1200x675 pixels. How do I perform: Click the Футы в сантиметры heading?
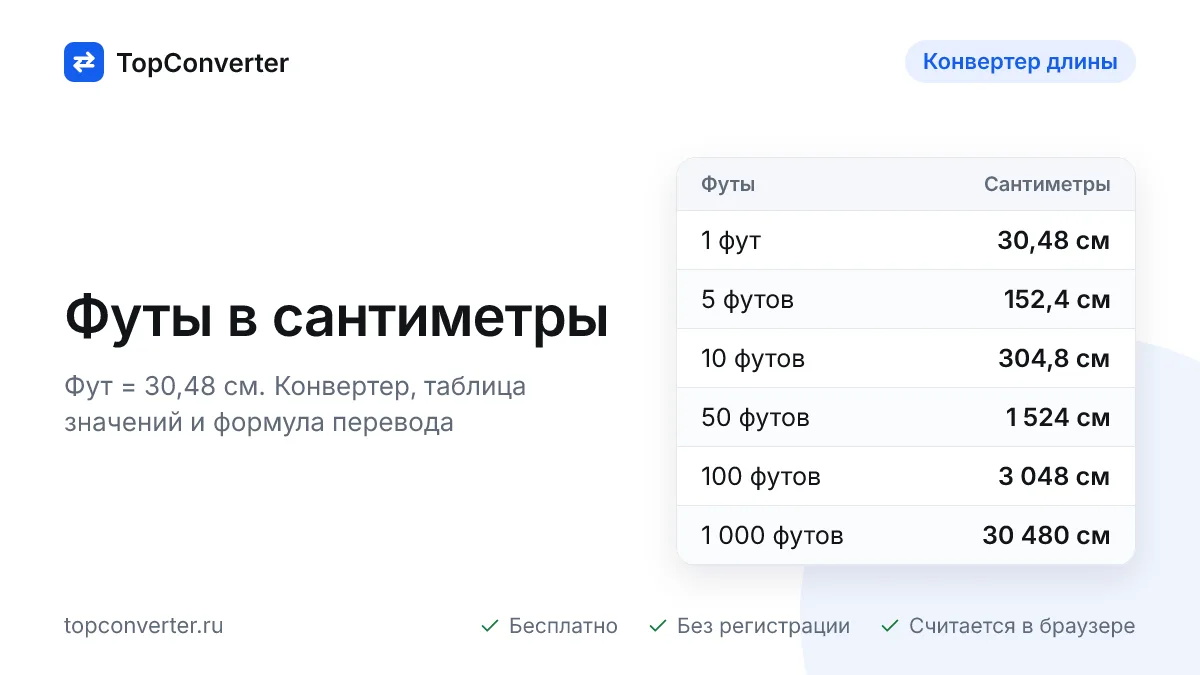(x=336, y=318)
